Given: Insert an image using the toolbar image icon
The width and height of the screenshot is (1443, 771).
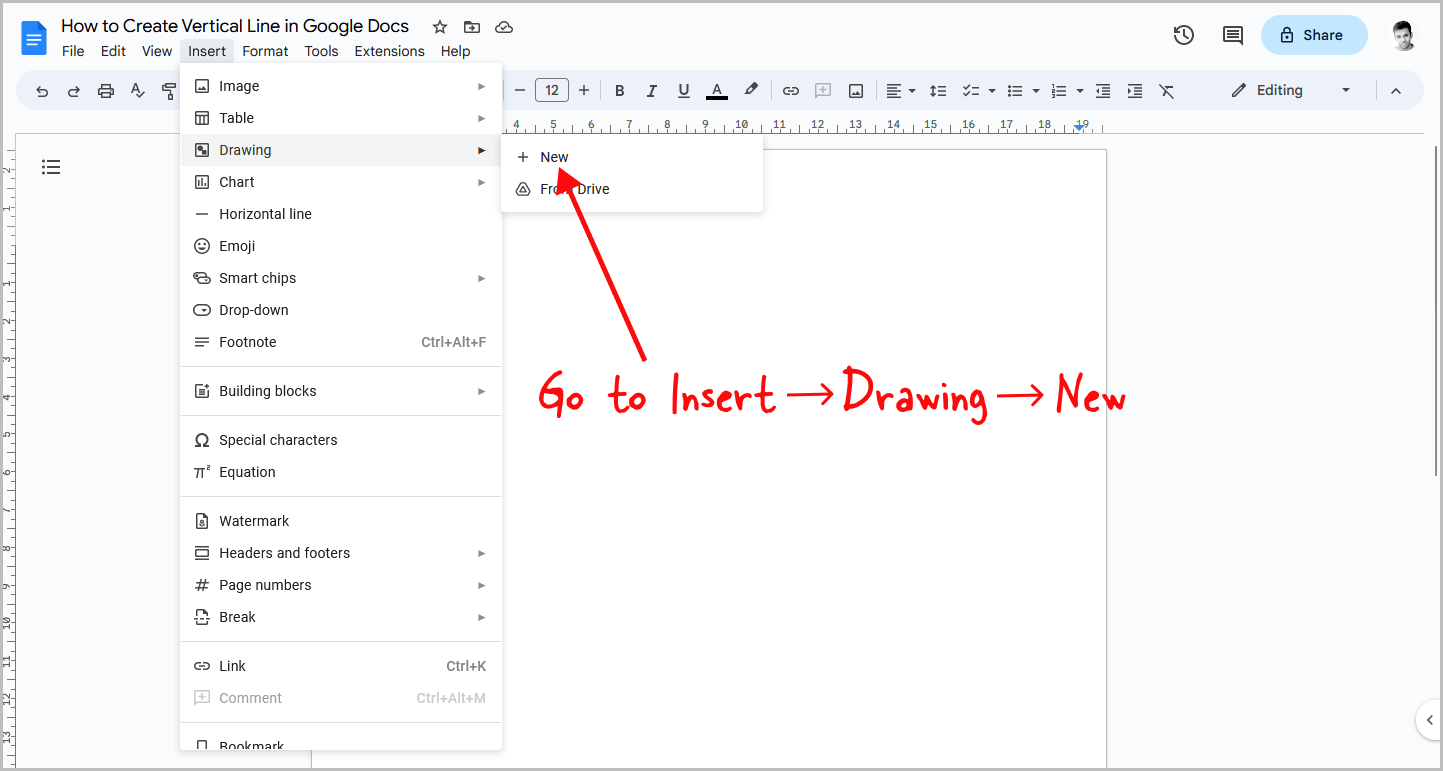Looking at the screenshot, I should tap(856, 90).
